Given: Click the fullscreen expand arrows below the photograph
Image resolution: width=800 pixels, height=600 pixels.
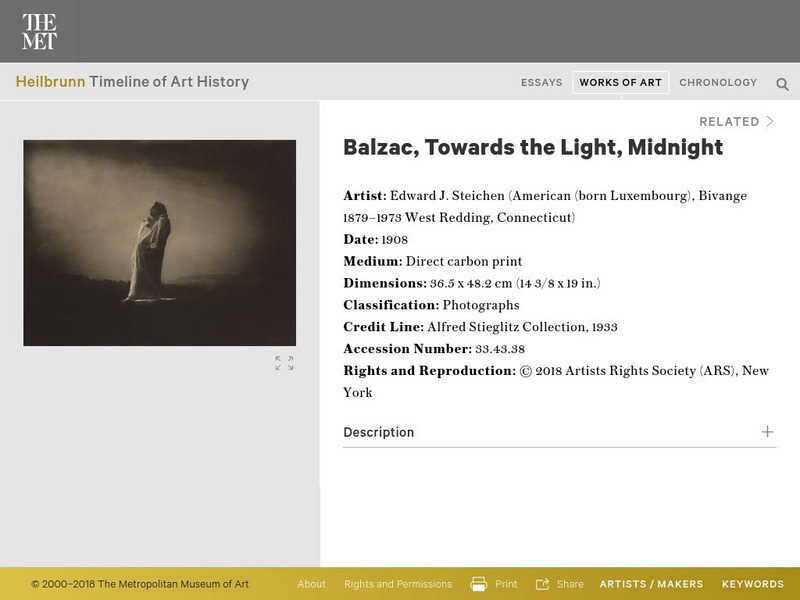Looking at the screenshot, I should tap(284, 364).
